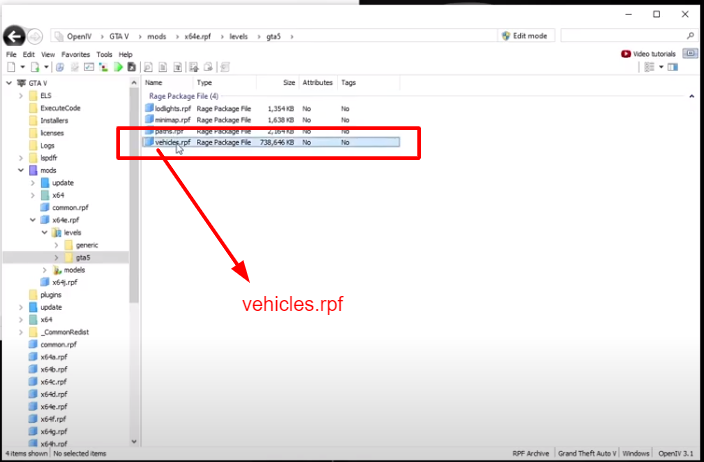704x462 pixels.
Task: Click the dark package toolbar icon
Action: tap(132, 67)
